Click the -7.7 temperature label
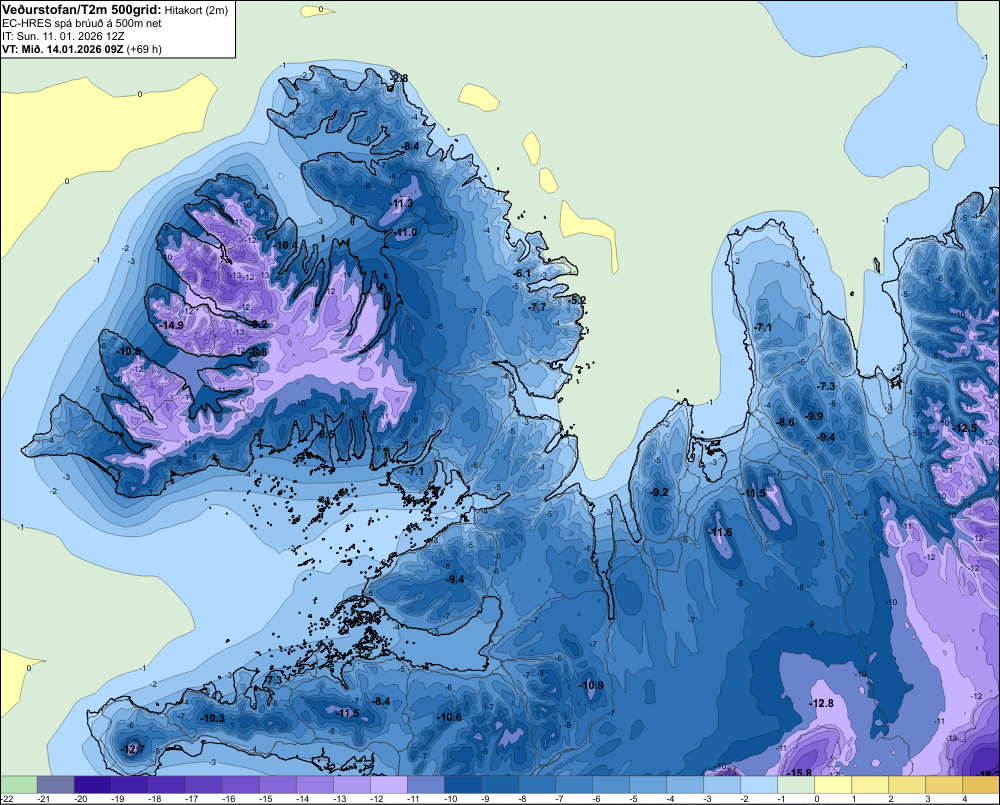 [538, 307]
